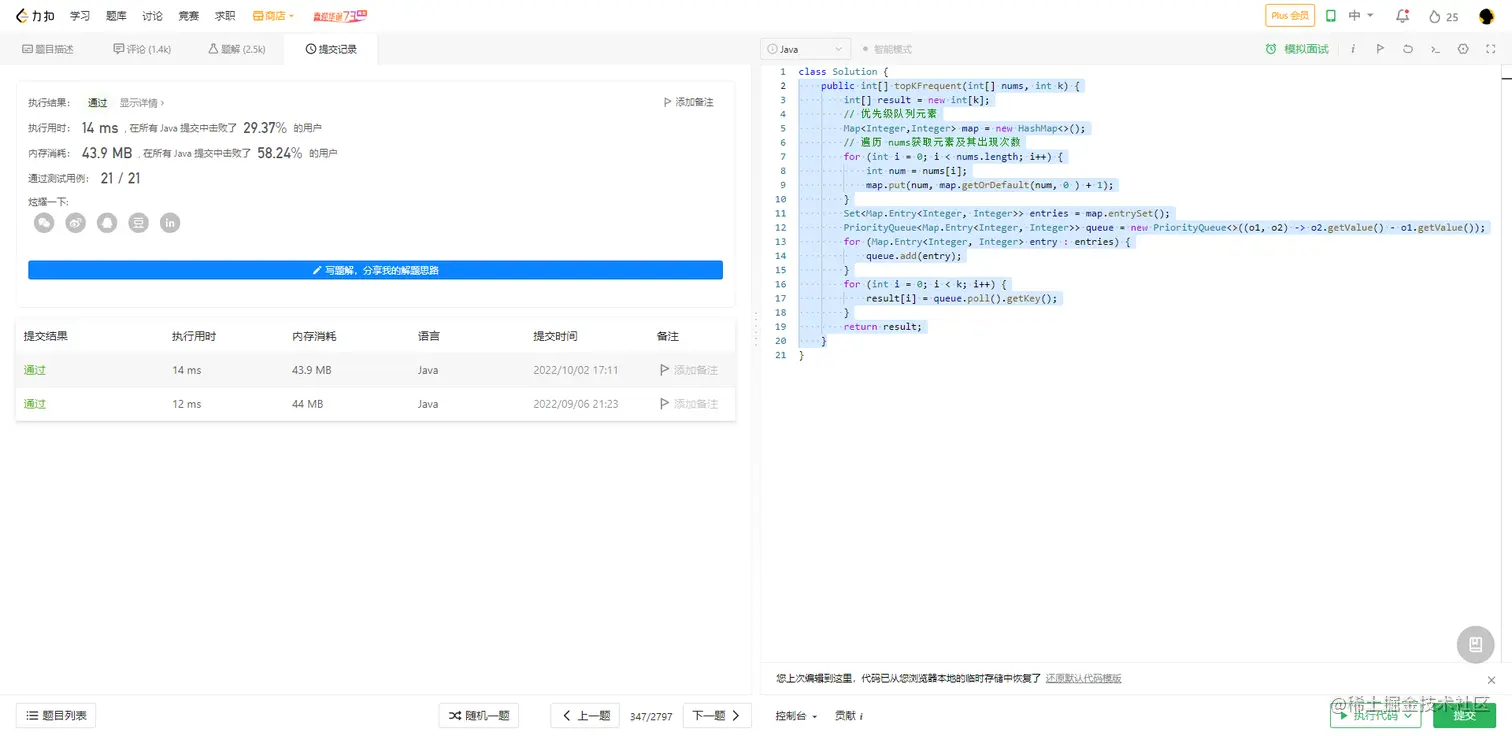
Task: Open 贡献 contribute info
Action: [849, 716]
